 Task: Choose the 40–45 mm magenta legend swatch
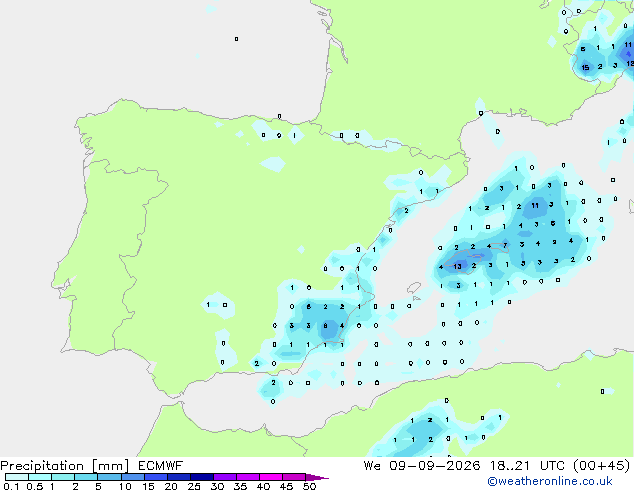click(271, 477)
